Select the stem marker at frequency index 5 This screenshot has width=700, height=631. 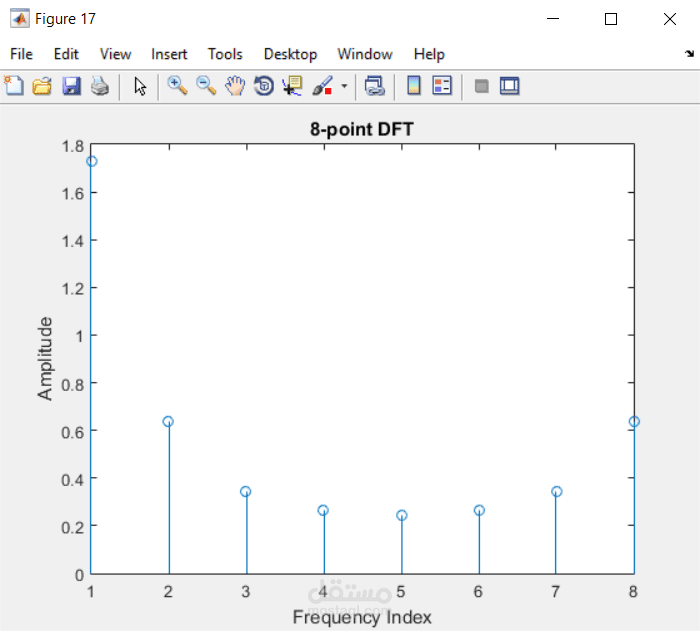click(x=401, y=515)
